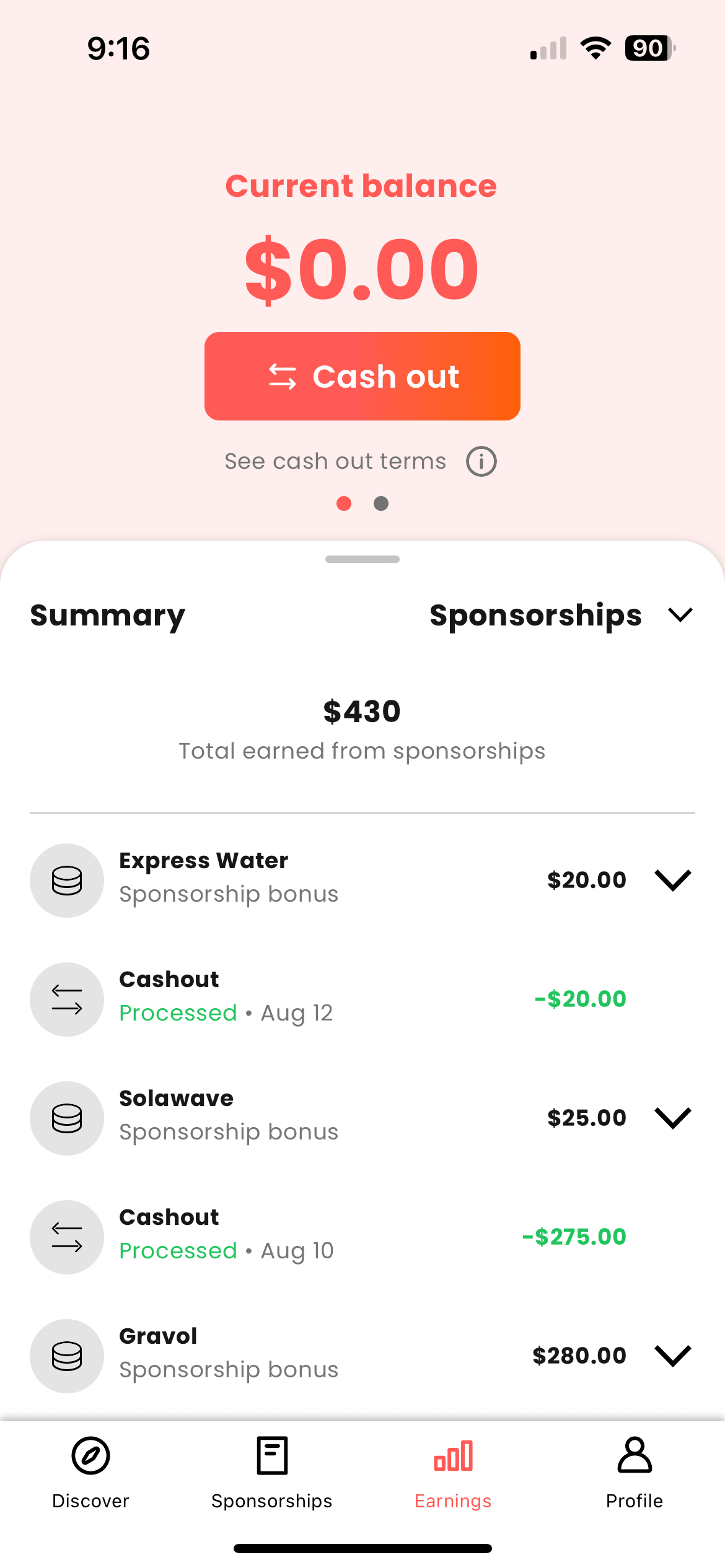
Task: Tap the cash out terms info icon
Action: click(481, 461)
